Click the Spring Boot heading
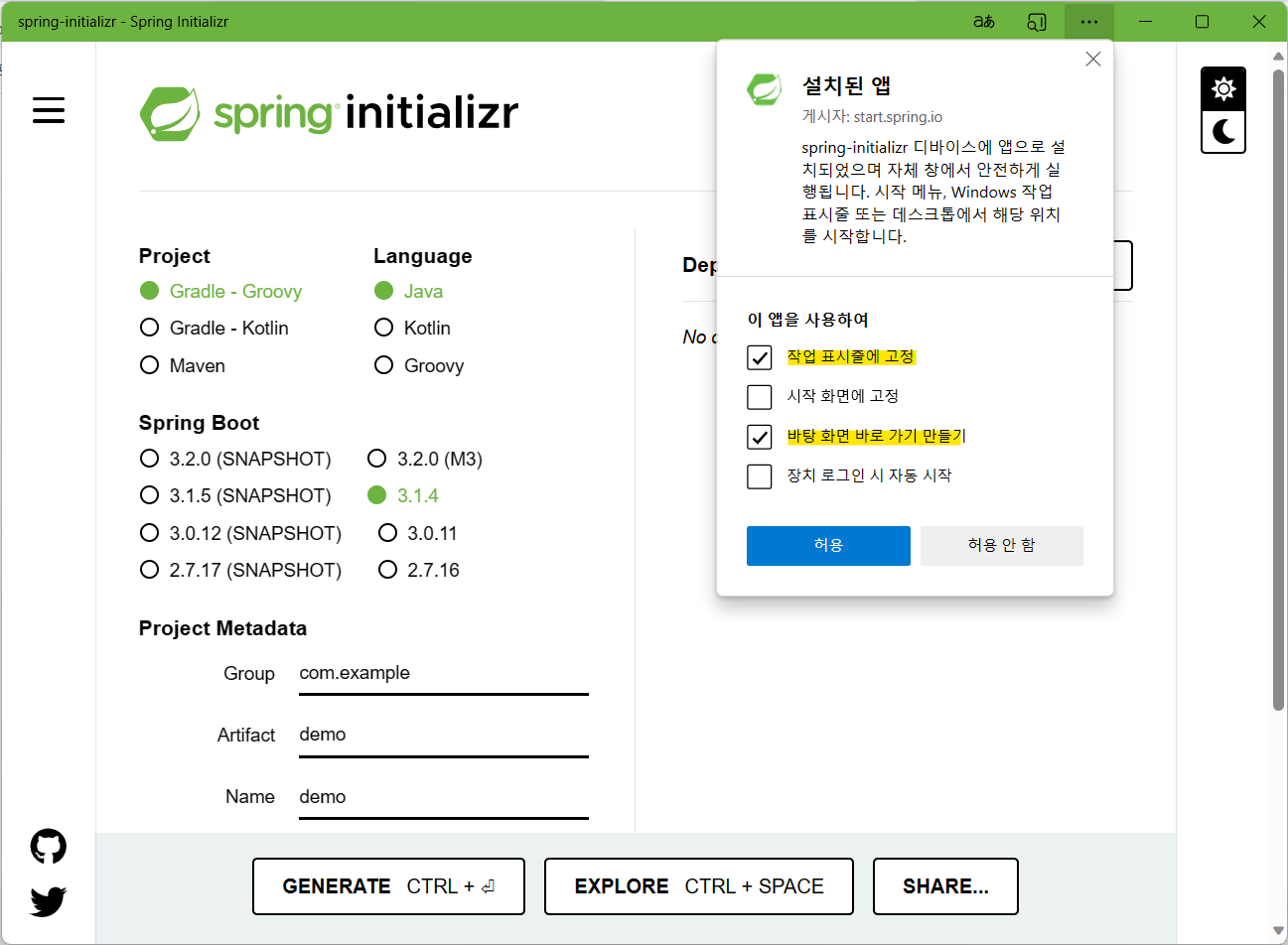Screen dimensions: 1288x945 tap(199, 423)
